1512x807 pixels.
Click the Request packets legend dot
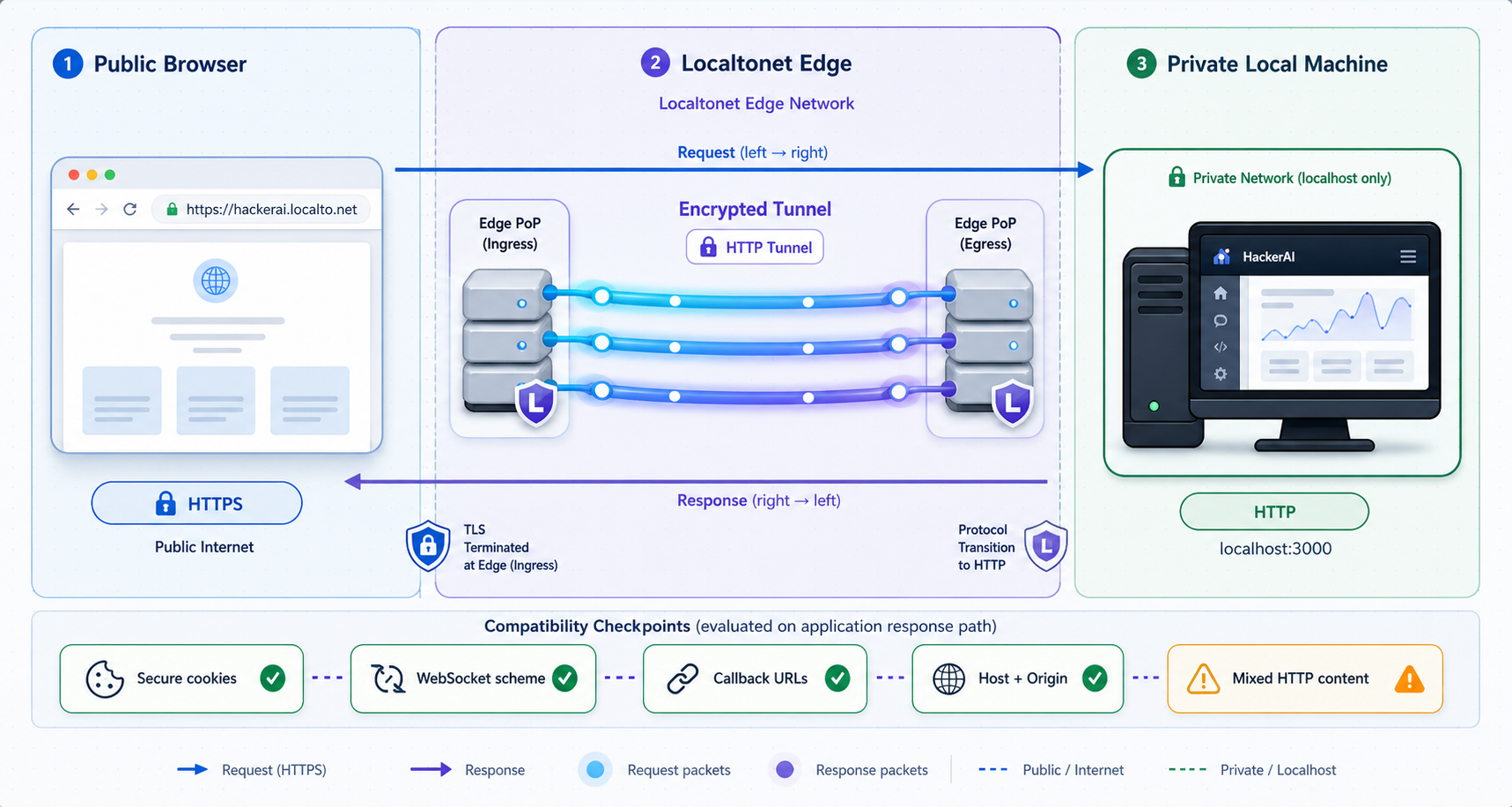(x=595, y=770)
